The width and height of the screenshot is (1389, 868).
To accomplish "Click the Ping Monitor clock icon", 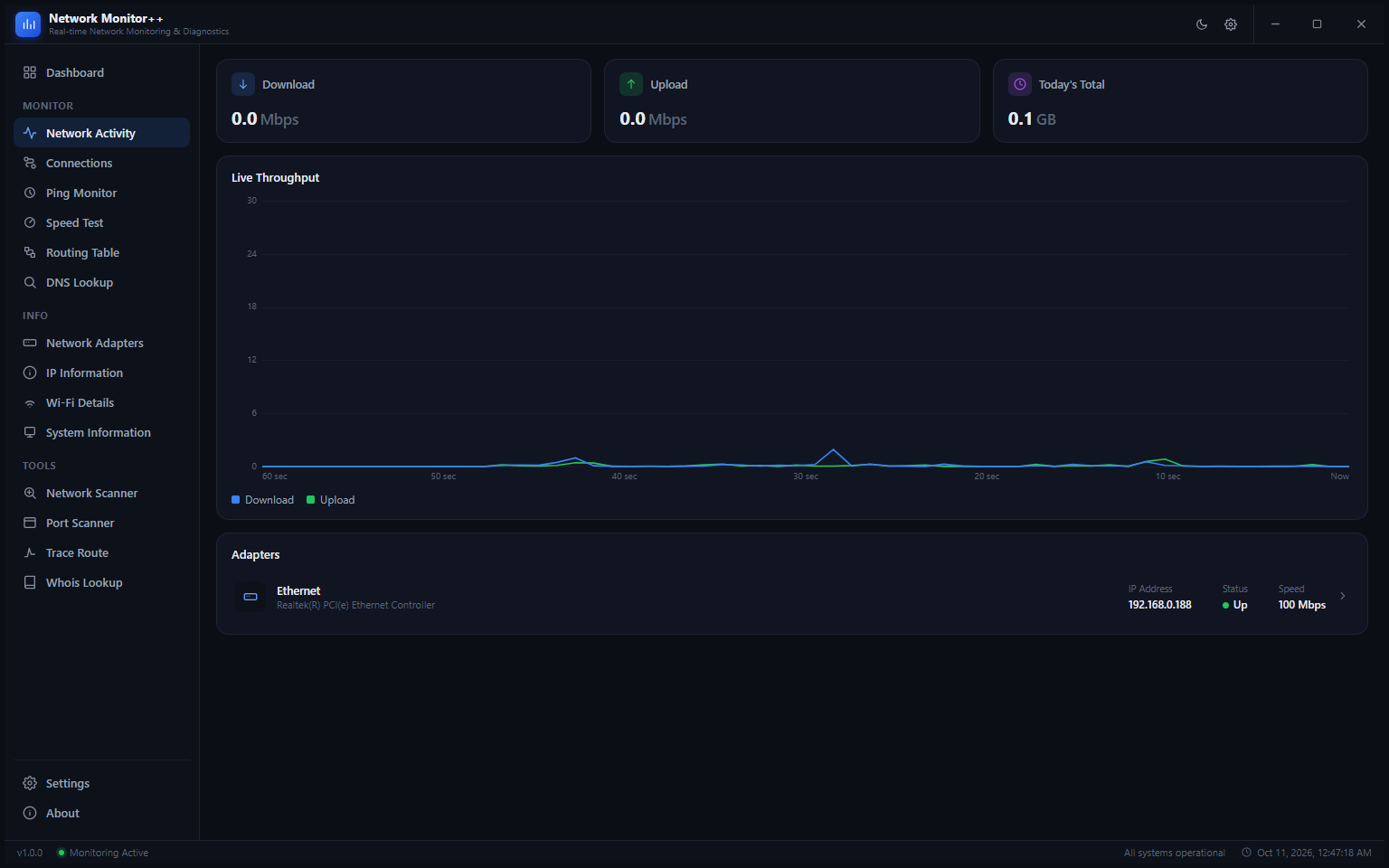I will 30,193.
